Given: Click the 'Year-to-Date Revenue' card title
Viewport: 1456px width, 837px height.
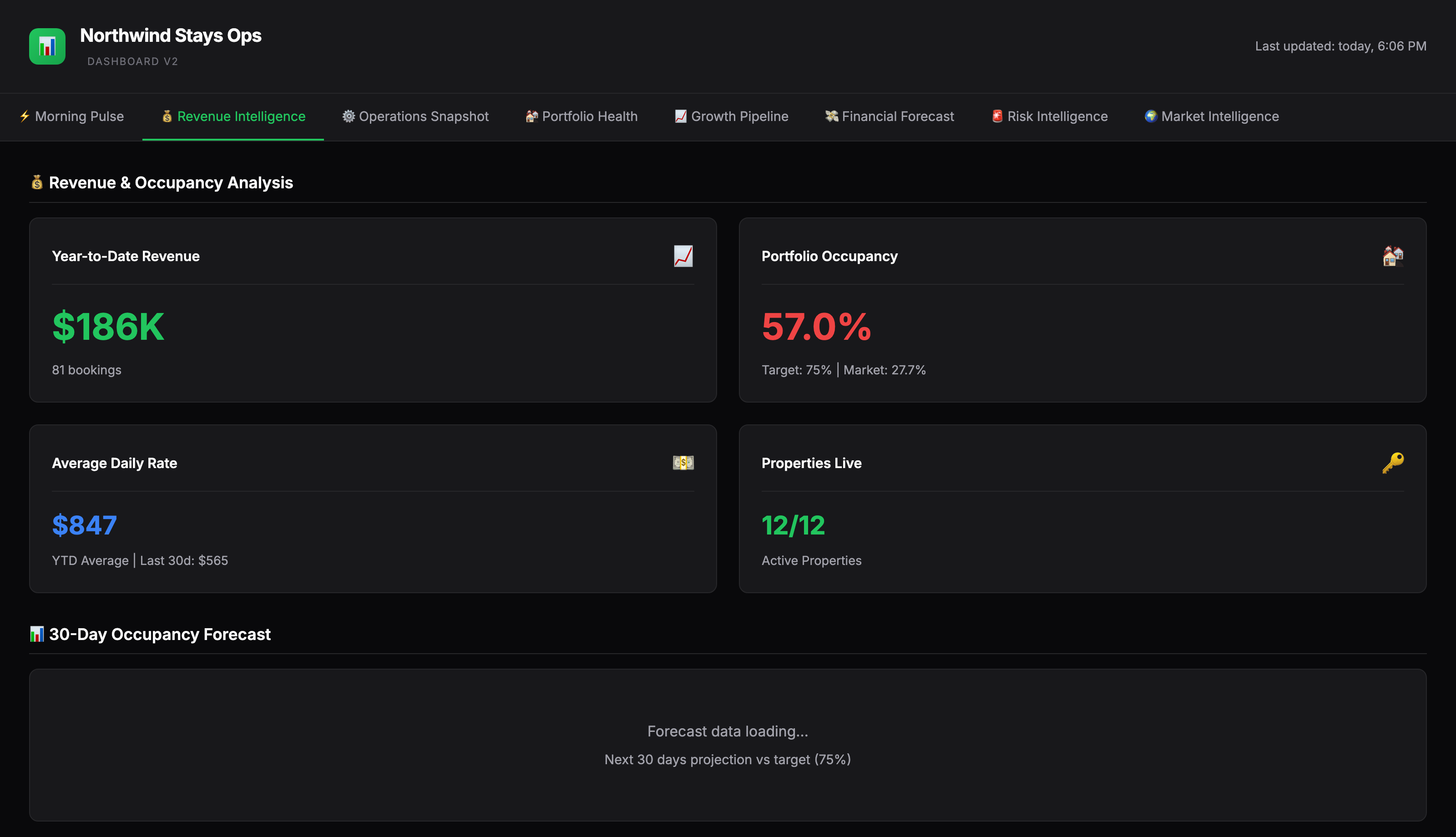Looking at the screenshot, I should pyautogui.click(x=126, y=256).
